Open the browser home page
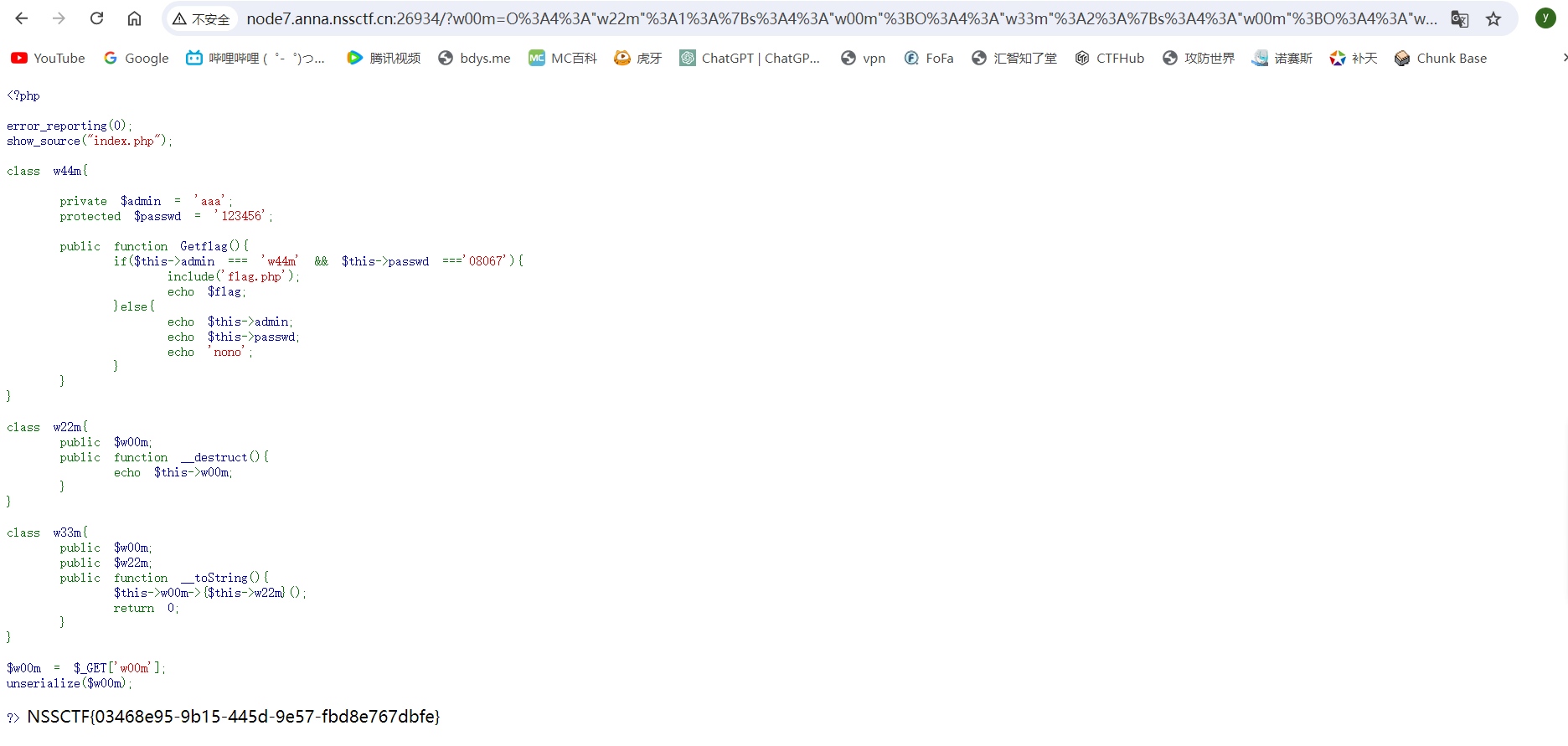The image size is (1568, 746). tap(134, 18)
